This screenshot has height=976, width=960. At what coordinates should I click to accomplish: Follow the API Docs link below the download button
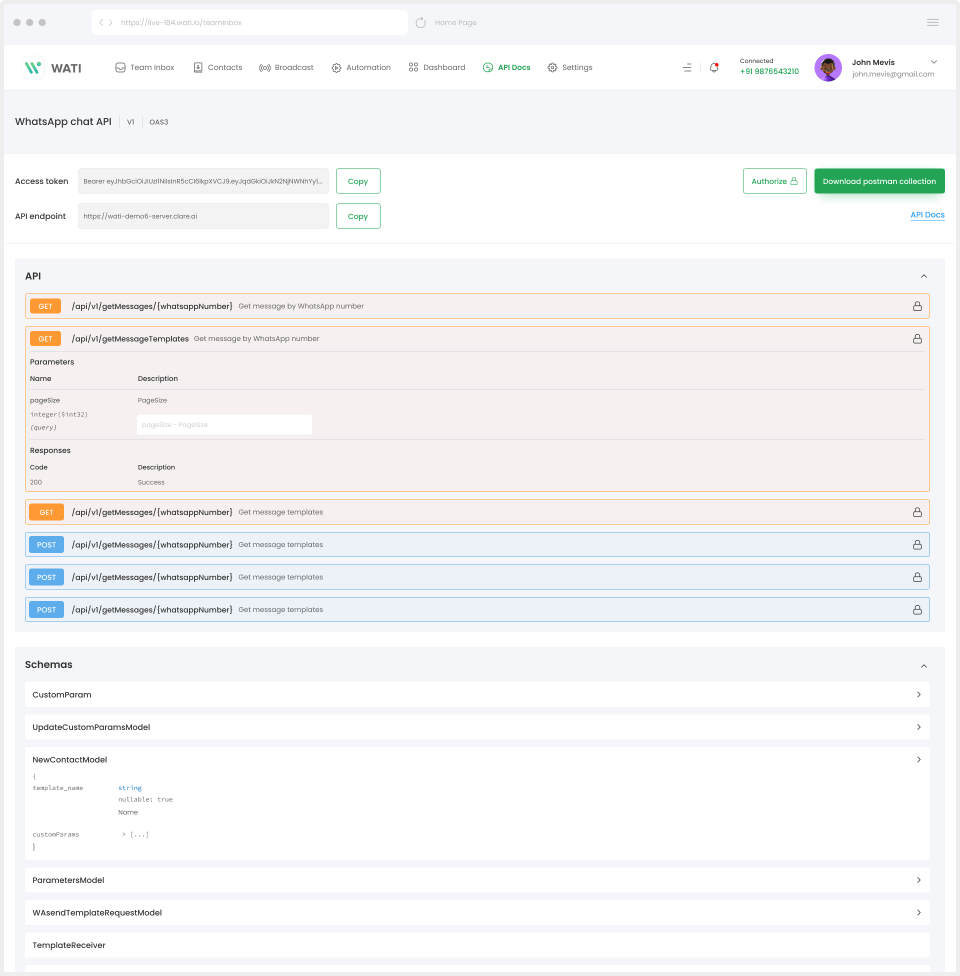click(927, 215)
